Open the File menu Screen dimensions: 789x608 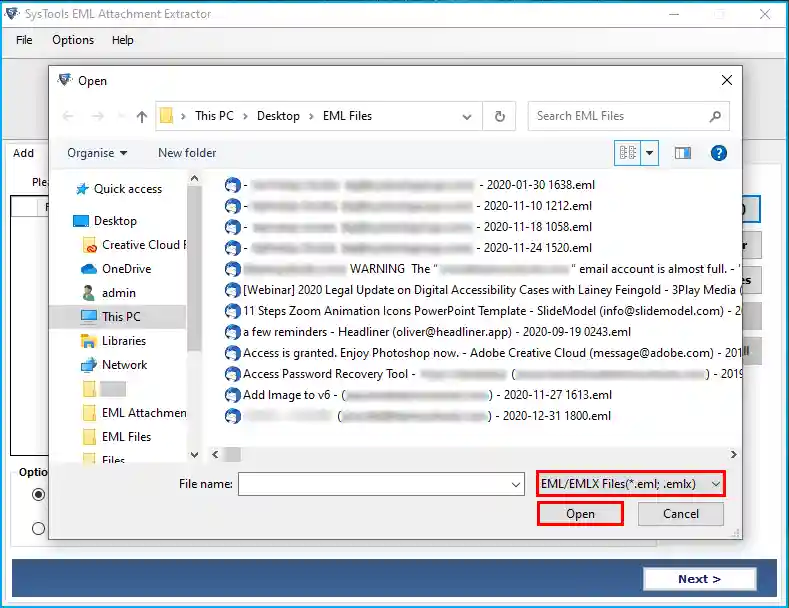point(24,40)
